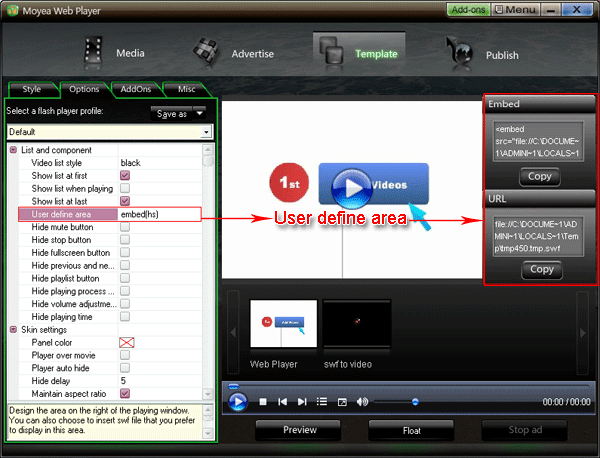This screenshot has width=600, height=458.
Task: Select the swf to video thumbnail
Action: (357, 323)
